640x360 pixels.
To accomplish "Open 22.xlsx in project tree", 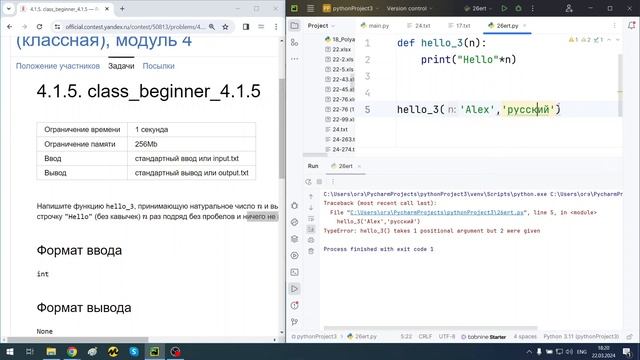I will [339, 49].
